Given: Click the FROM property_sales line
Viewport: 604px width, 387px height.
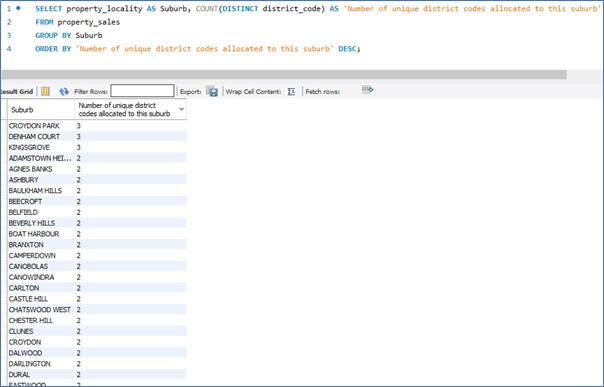Looking at the screenshot, I should (77, 22).
